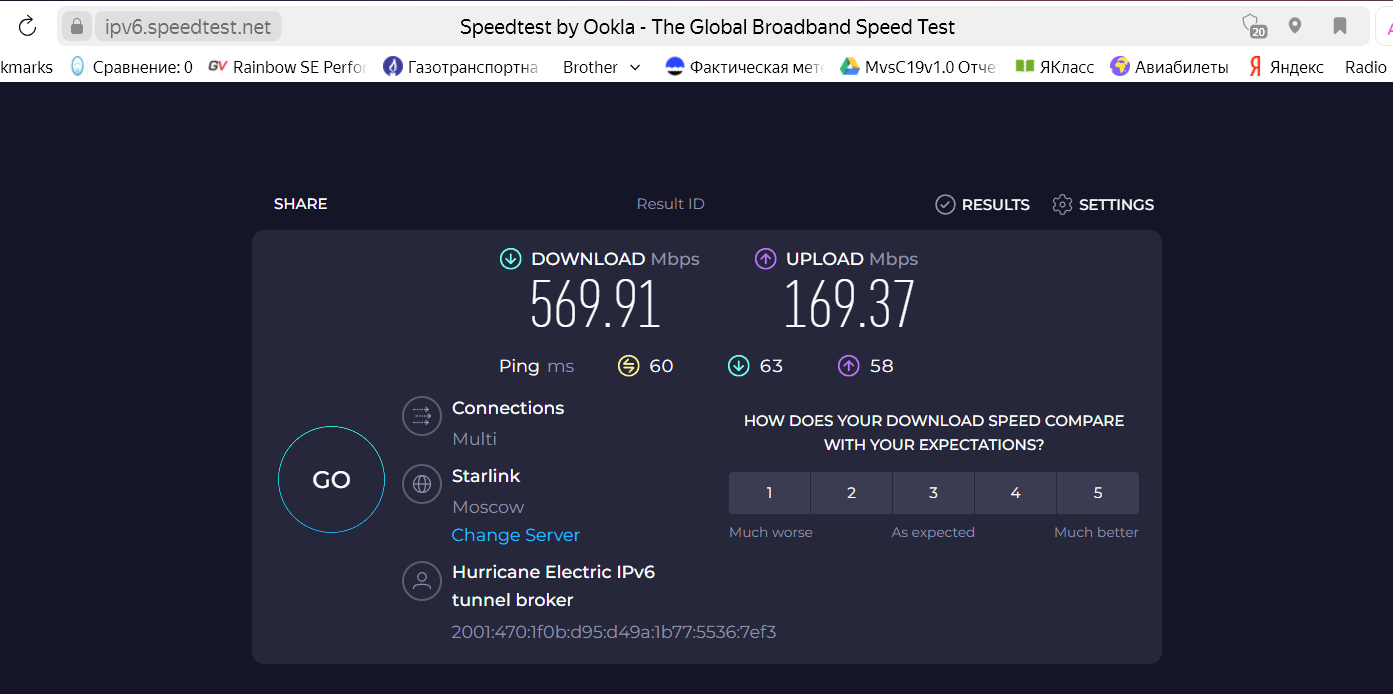The height and width of the screenshot is (694, 1393).
Task: Click the upload latency icon near 58
Action: [x=848, y=366]
